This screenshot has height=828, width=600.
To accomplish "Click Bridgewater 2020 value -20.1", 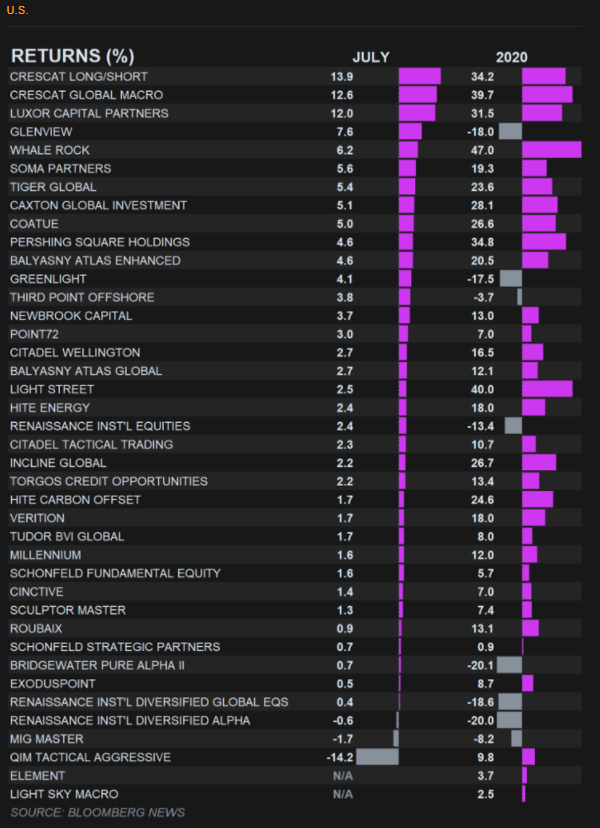I will (481, 665).
